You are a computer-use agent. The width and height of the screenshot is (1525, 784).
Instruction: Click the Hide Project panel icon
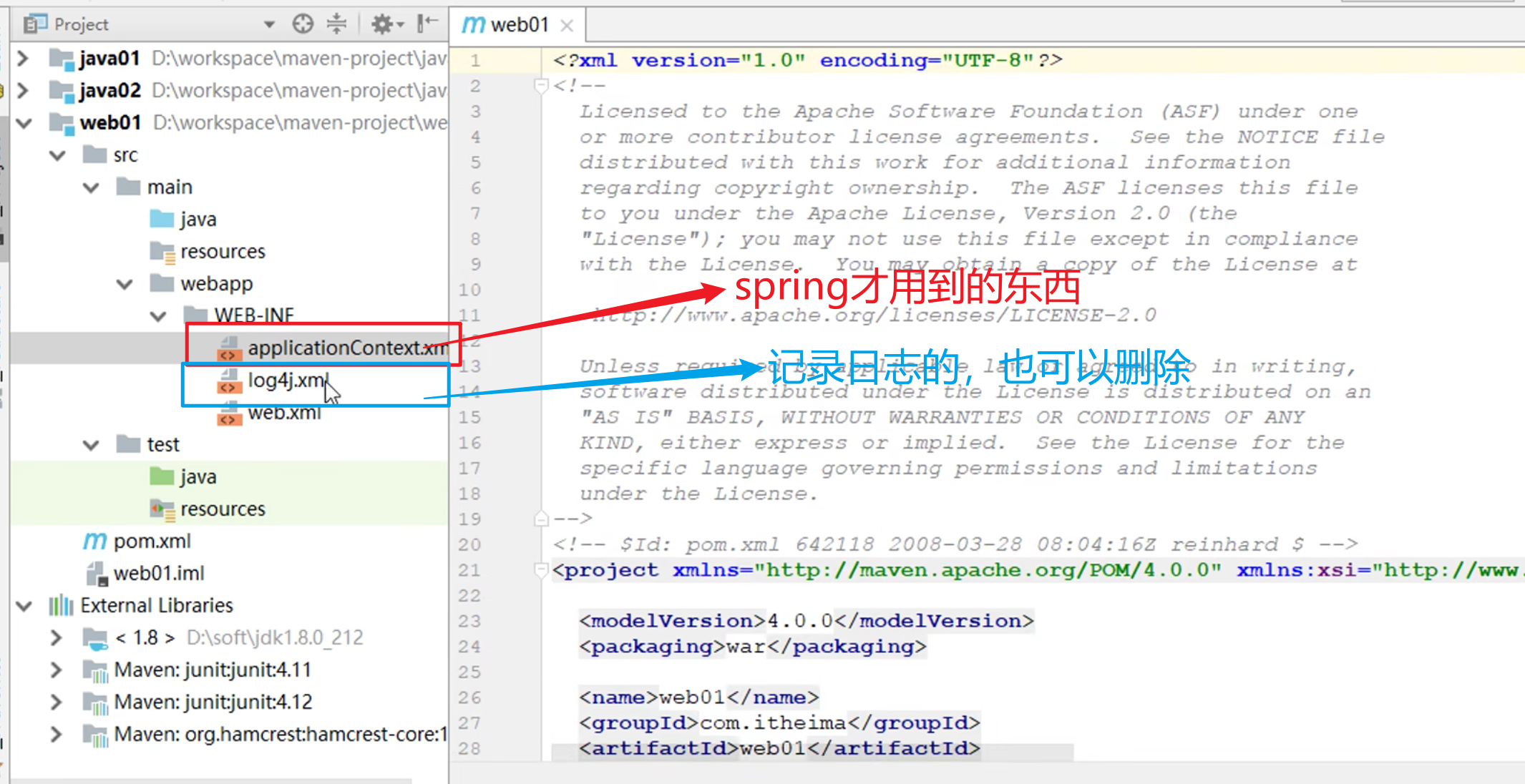[x=427, y=24]
